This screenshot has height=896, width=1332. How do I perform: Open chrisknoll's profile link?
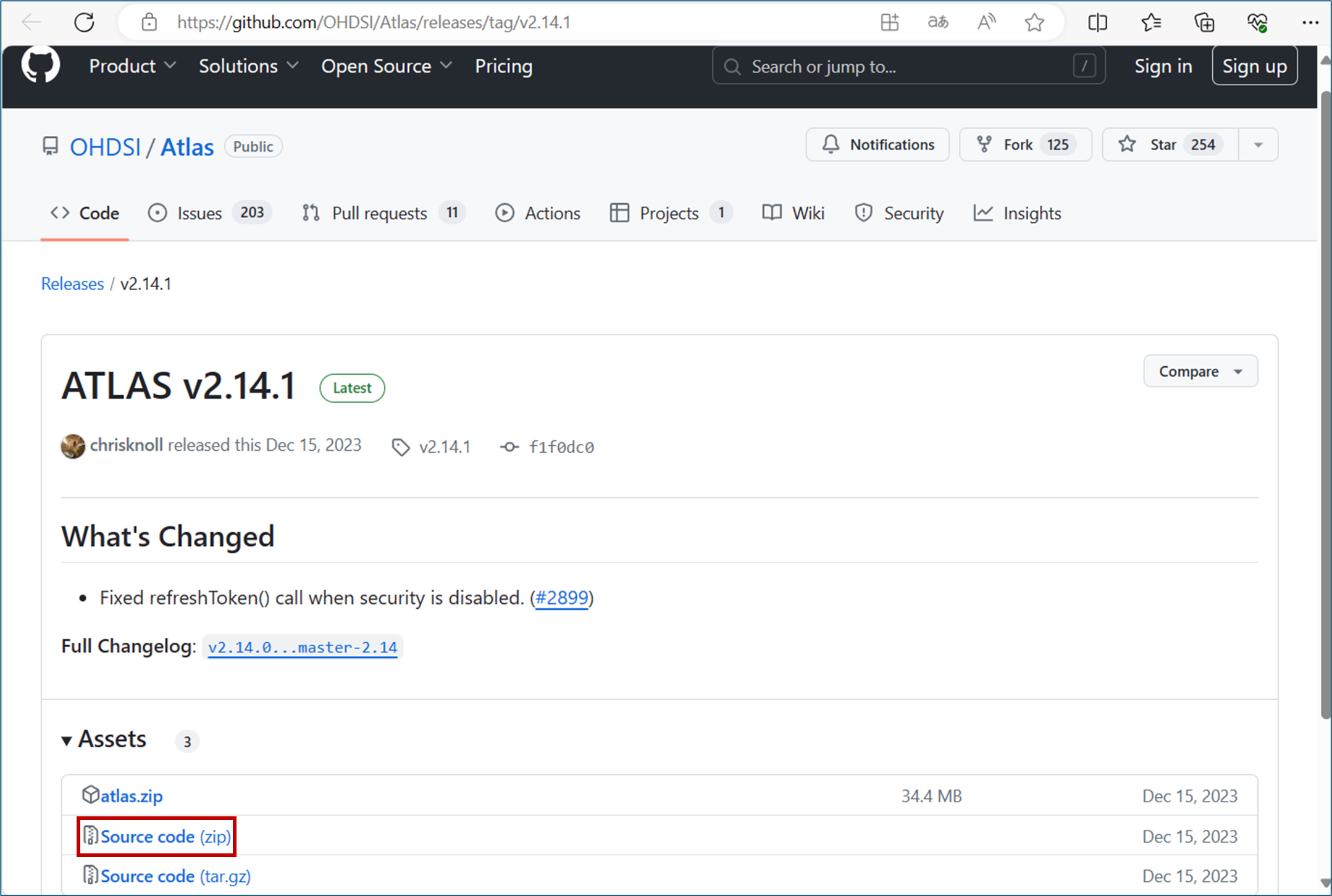pos(127,445)
